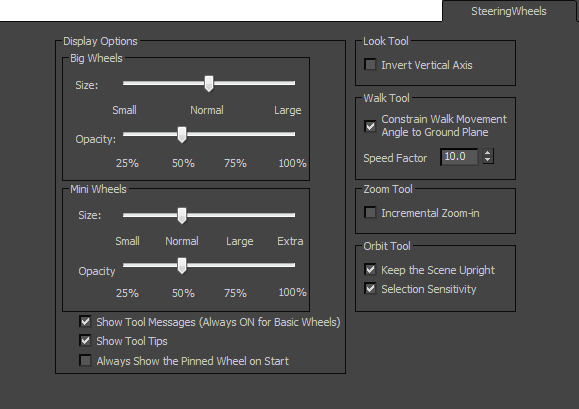Click the Big Wheels Opacity slider handle

tap(182, 135)
